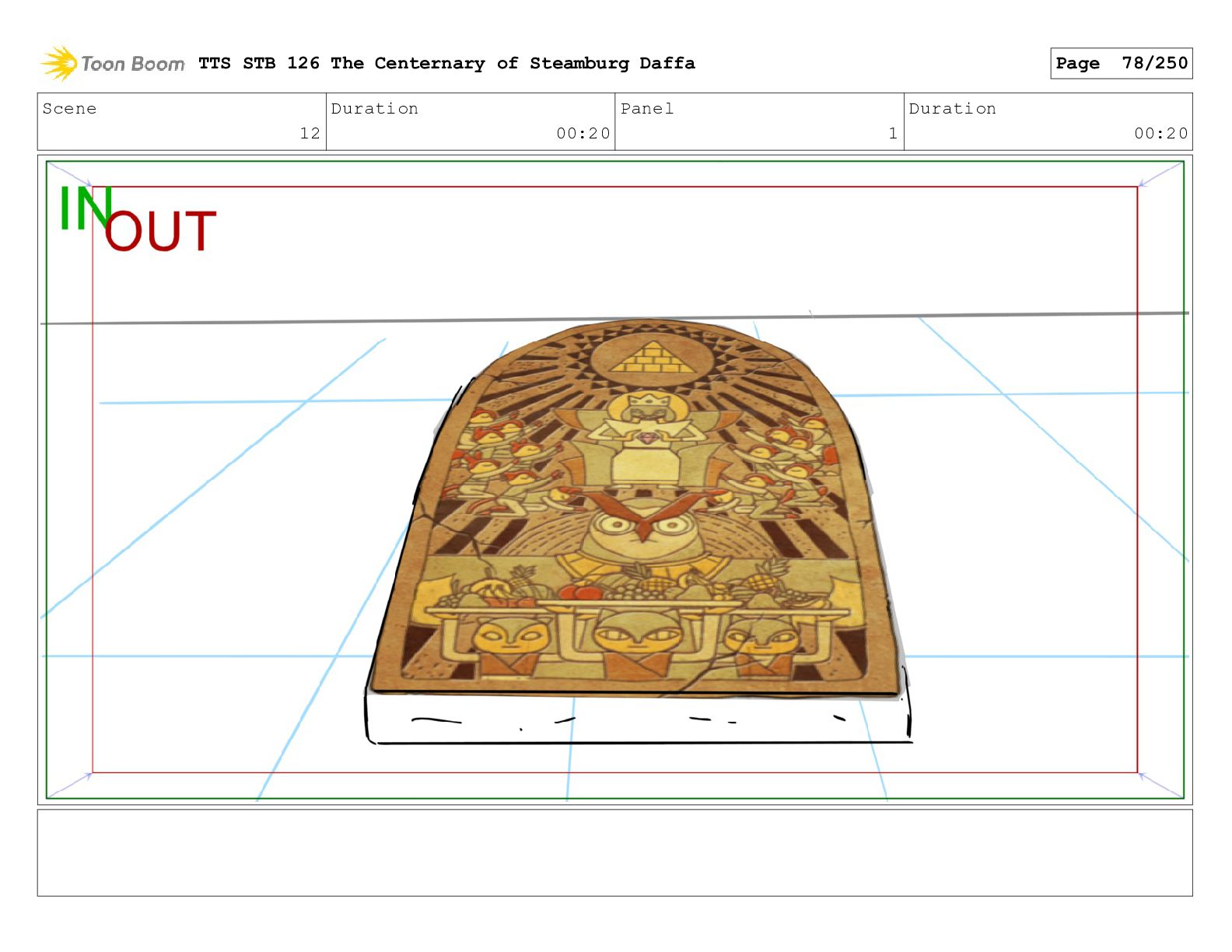Click the Toon Boom logo
The image size is (1232, 952).
113,63
